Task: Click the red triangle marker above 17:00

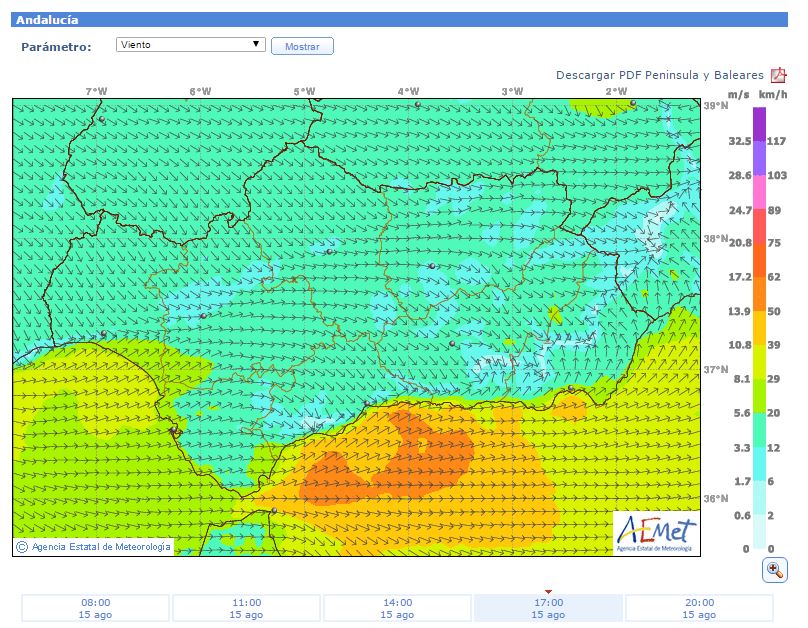Action: (548, 591)
